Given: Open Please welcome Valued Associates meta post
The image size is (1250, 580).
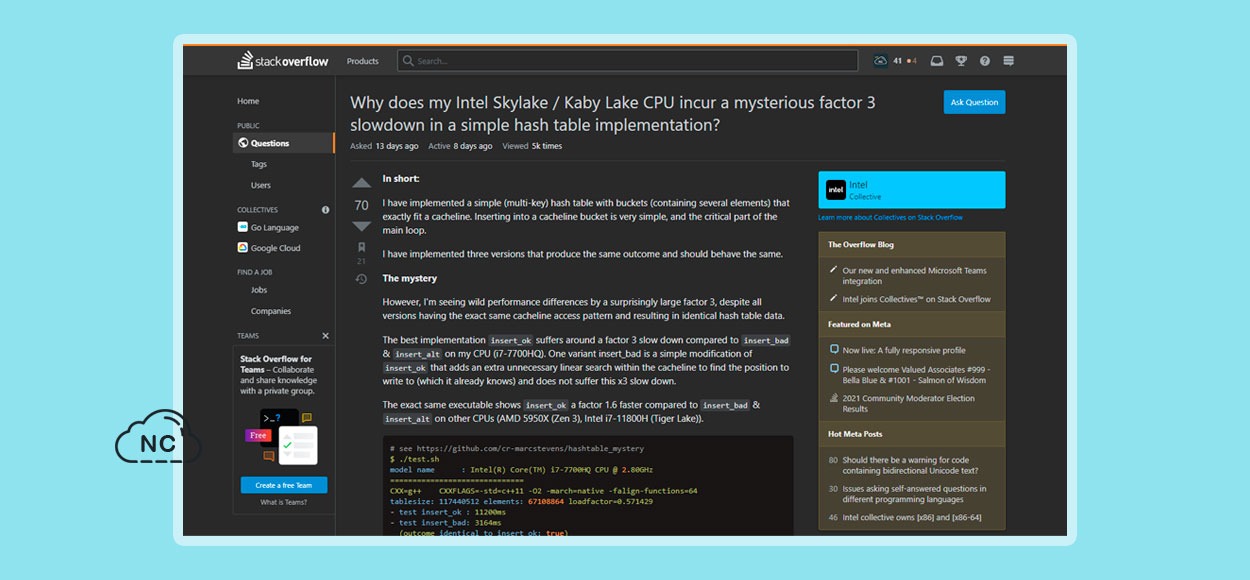Looking at the screenshot, I should [x=916, y=375].
